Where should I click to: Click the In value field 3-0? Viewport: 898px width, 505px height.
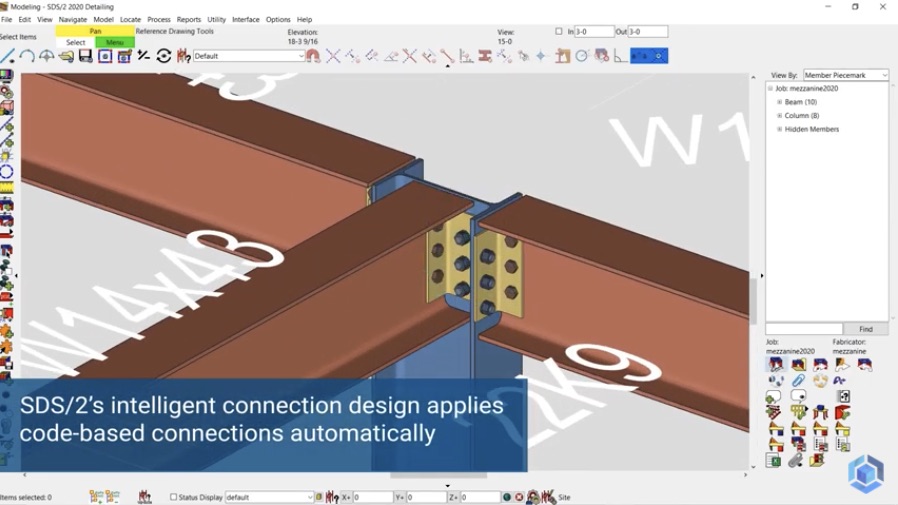tap(594, 31)
